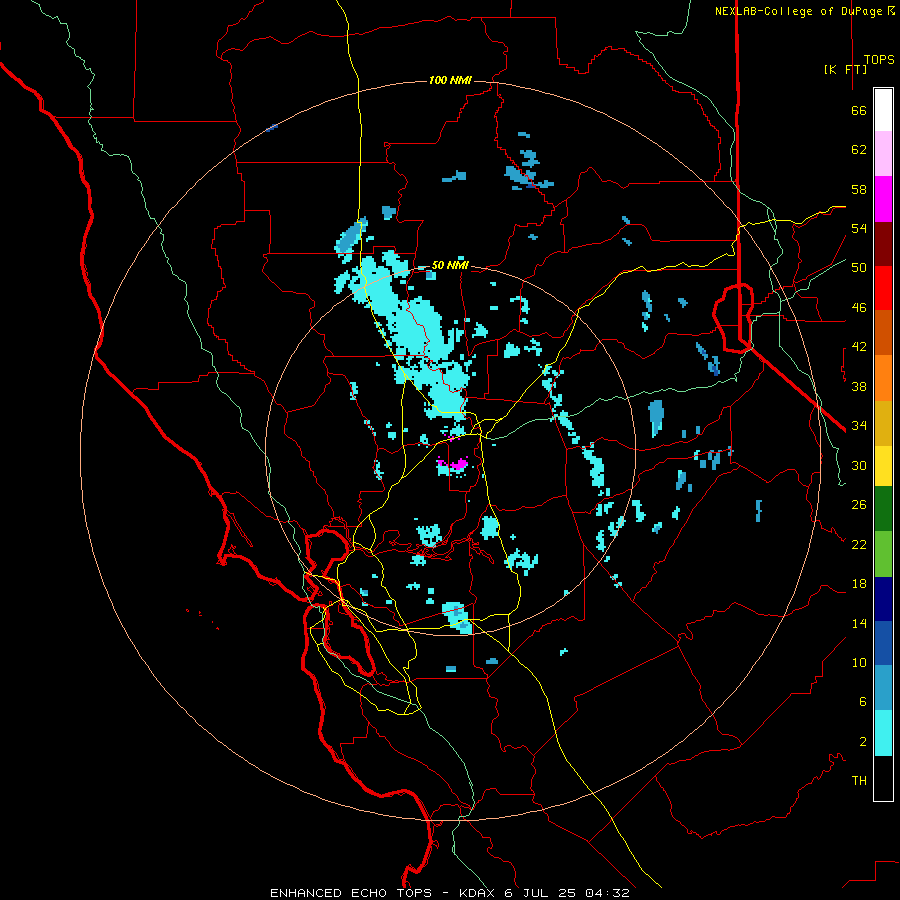Viewport: 900px width, 900px height.
Task: Click the legend value 22
Action: point(859,544)
